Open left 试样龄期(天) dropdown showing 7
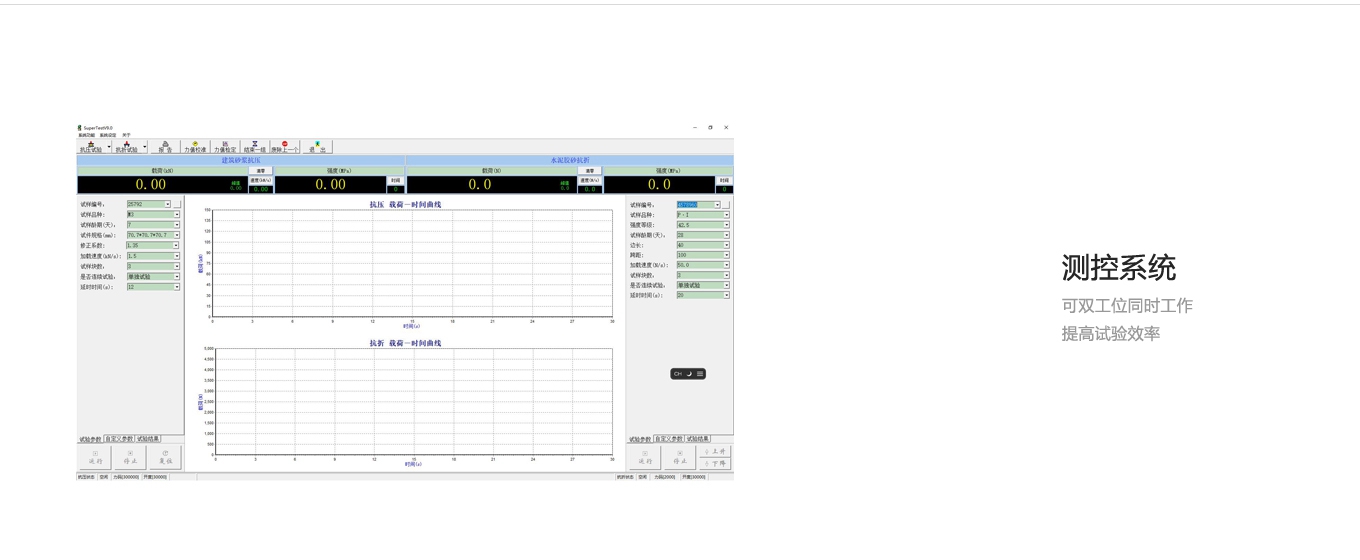The width and height of the screenshot is (1360, 560). click(x=177, y=225)
